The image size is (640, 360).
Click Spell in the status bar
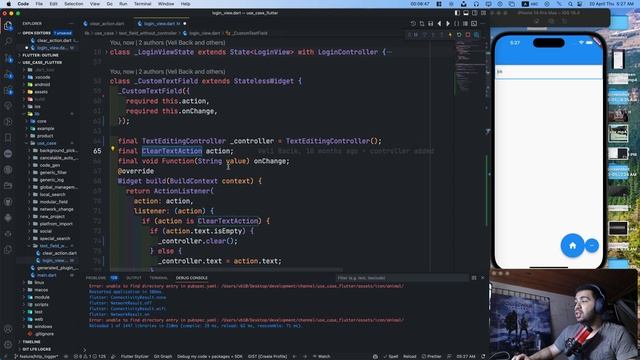(390, 356)
